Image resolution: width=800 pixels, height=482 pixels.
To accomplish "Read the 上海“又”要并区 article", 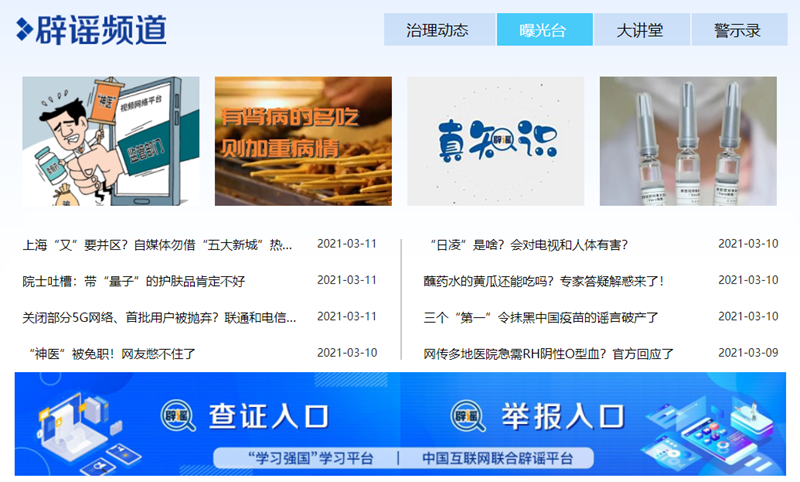I will 157,244.
